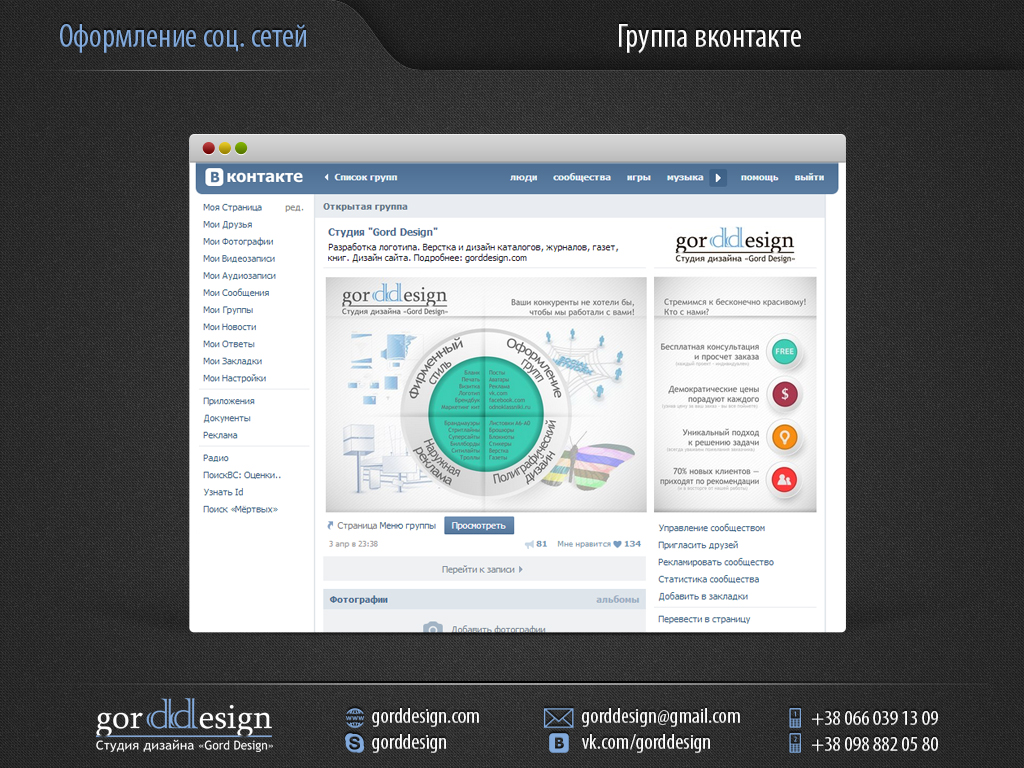Click Пригласить друзей link

coord(698,545)
